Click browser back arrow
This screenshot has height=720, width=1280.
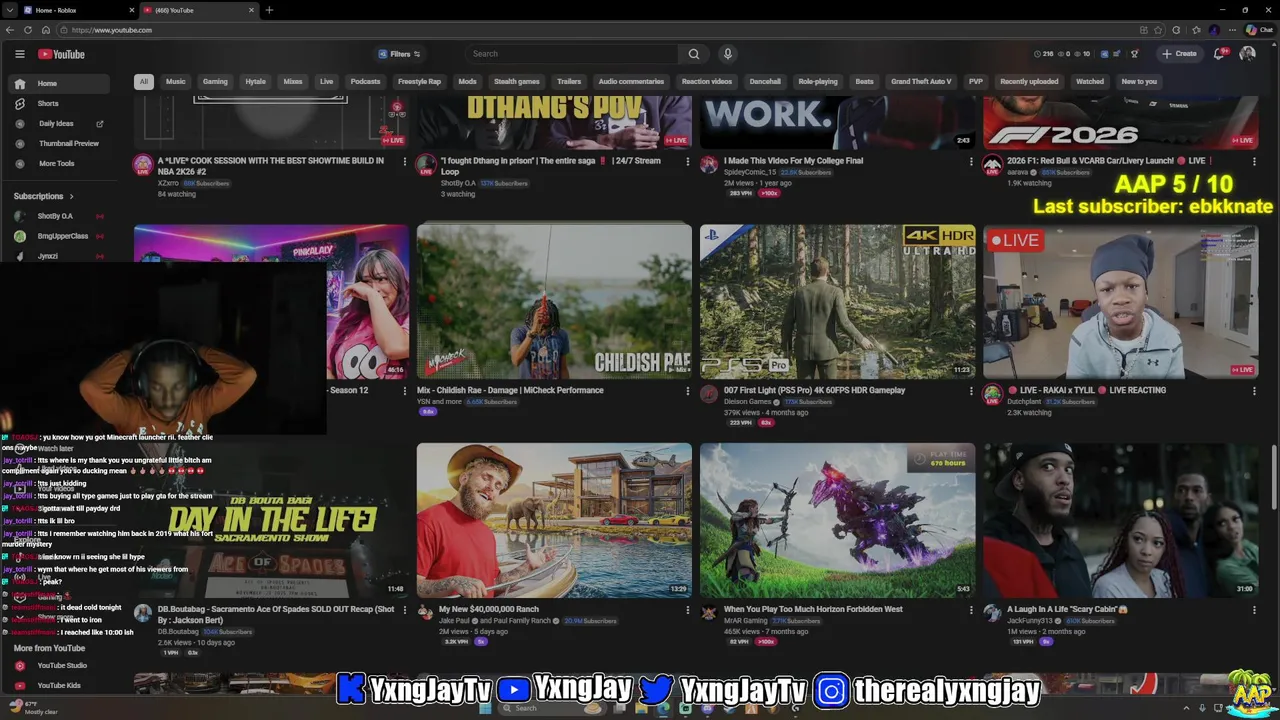pos(10,30)
